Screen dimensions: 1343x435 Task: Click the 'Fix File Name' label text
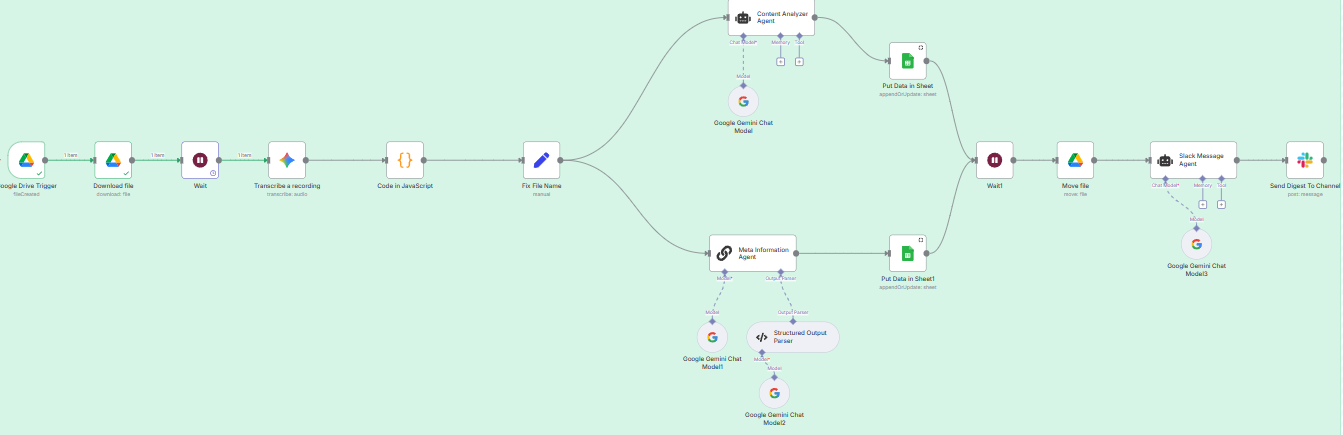coord(542,186)
